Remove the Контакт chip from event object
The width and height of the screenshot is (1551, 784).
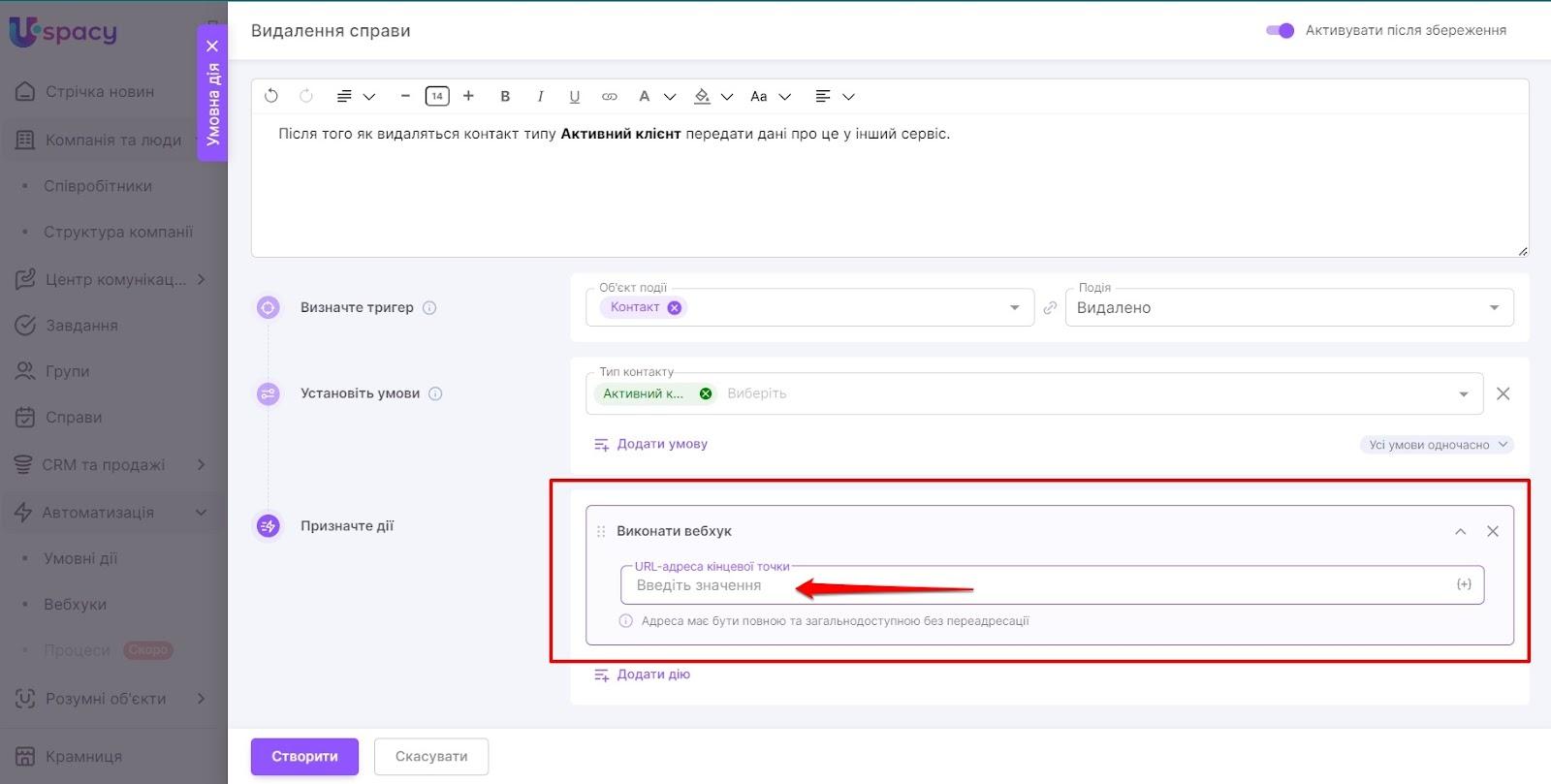pyautogui.click(x=675, y=307)
